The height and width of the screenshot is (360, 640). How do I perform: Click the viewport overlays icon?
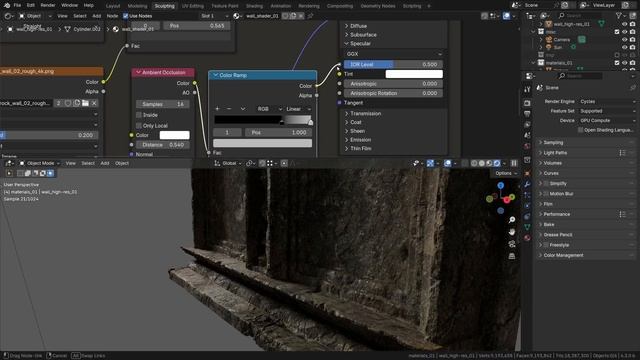click(448, 163)
